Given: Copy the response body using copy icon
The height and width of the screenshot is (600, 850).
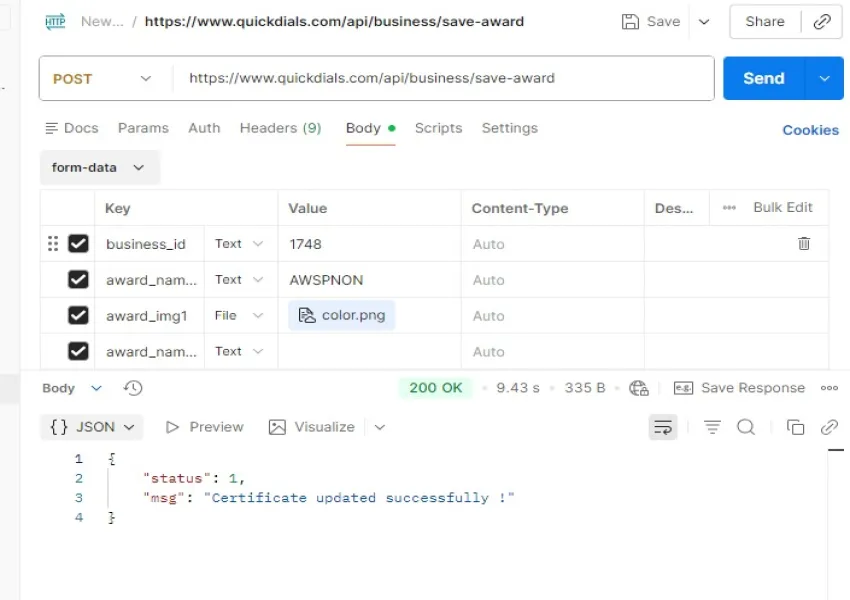Looking at the screenshot, I should tap(795, 427).
